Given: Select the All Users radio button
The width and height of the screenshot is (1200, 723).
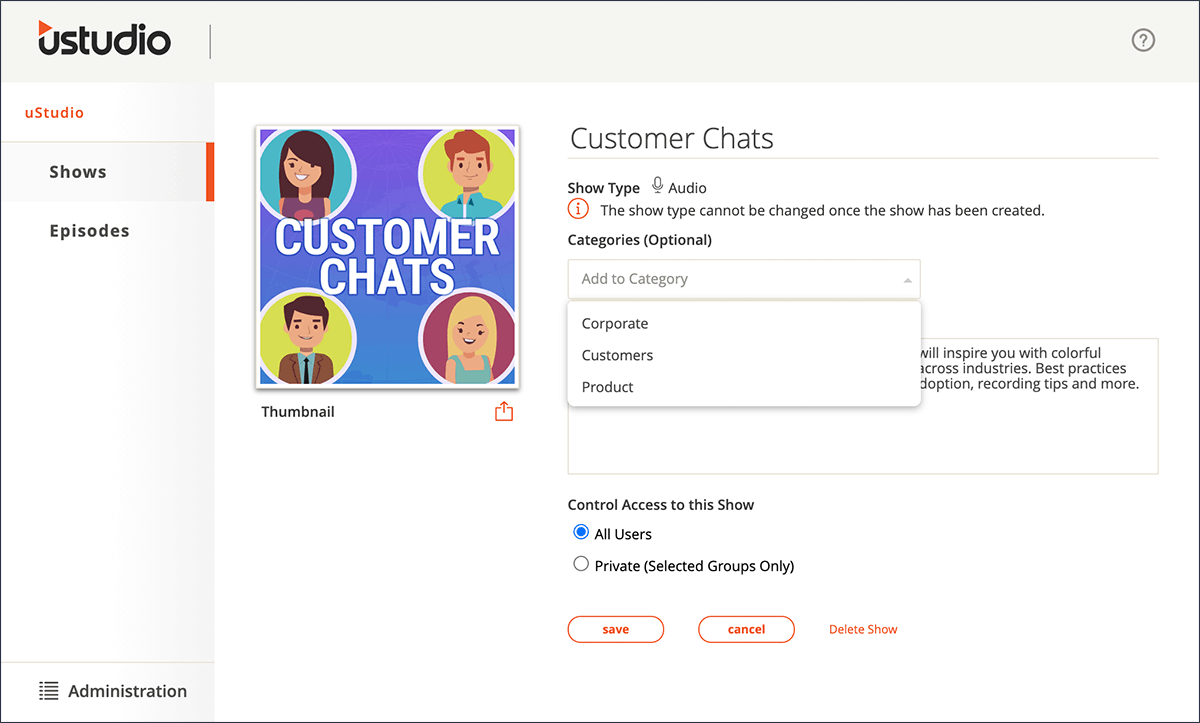Looking at the screenshot, I should pyautogui.click(x=581, y=533).
